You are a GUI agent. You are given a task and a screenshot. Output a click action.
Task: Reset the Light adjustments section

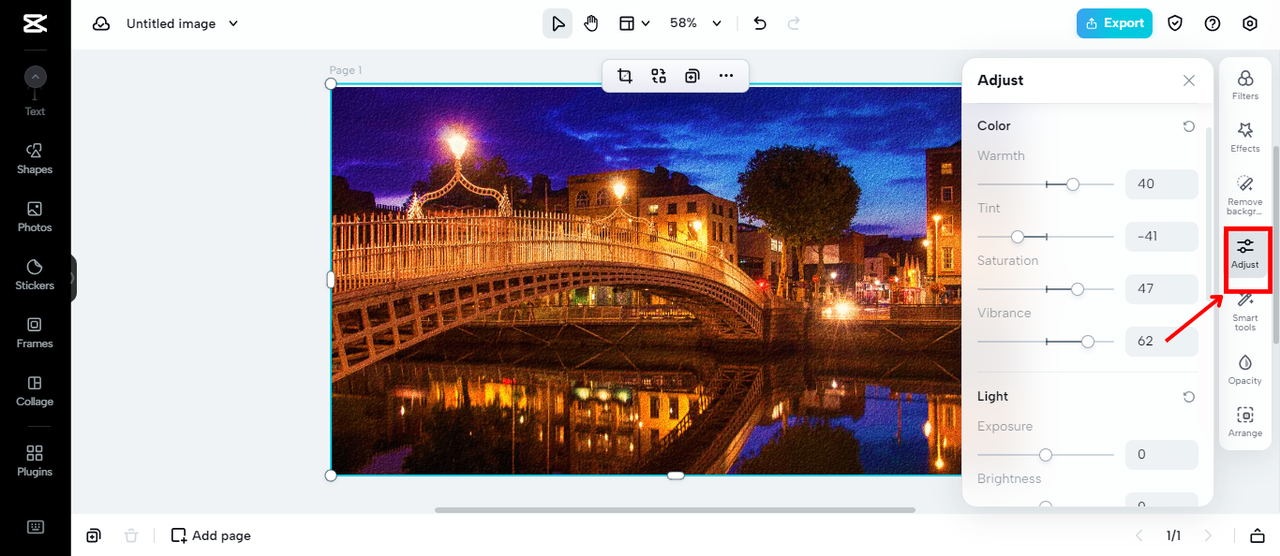point(1189,397)
